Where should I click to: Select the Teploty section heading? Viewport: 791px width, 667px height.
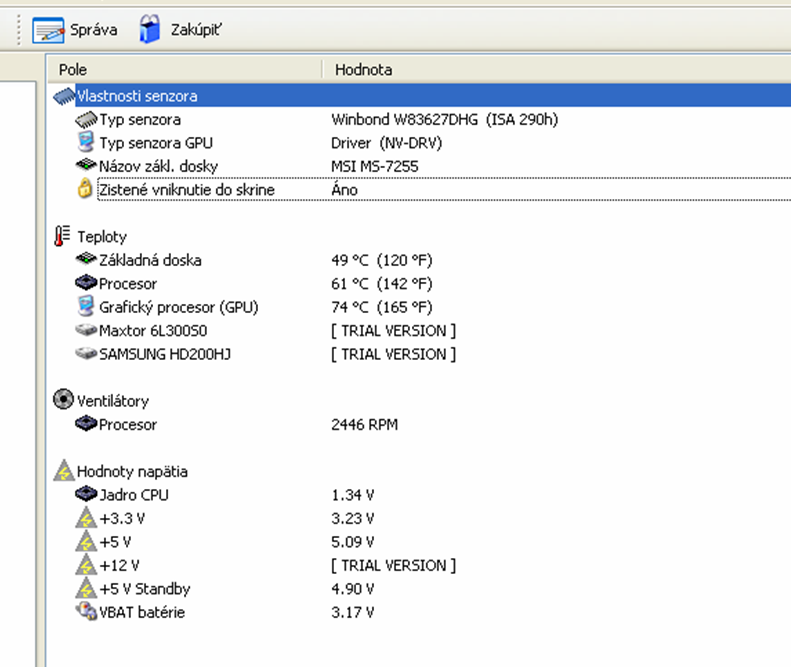coord(102,237)
